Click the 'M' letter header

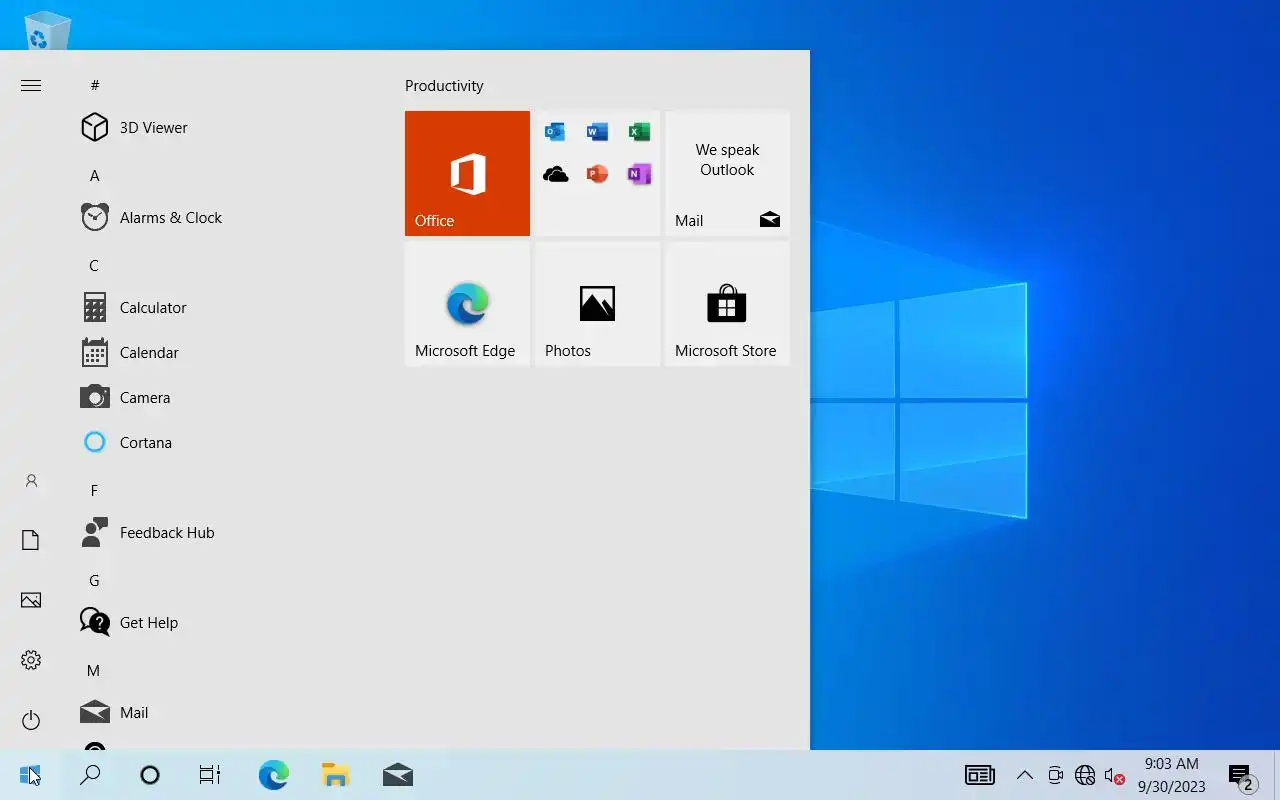pyautogui.click(x=93, y=670)
